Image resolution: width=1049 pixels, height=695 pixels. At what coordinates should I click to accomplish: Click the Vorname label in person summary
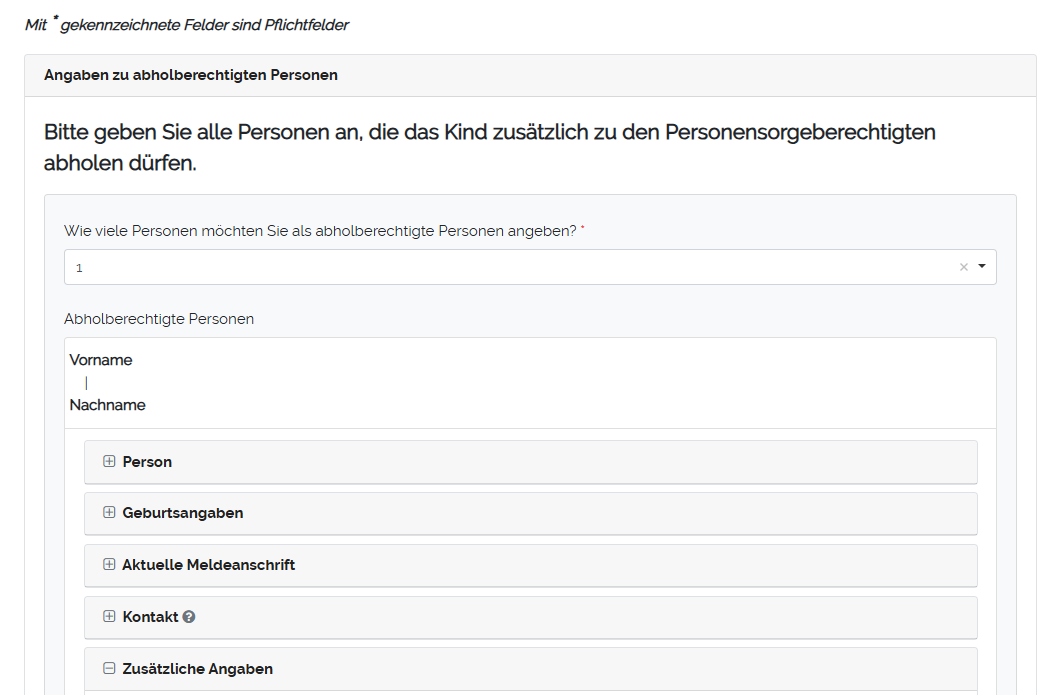[x=101, y=360]
